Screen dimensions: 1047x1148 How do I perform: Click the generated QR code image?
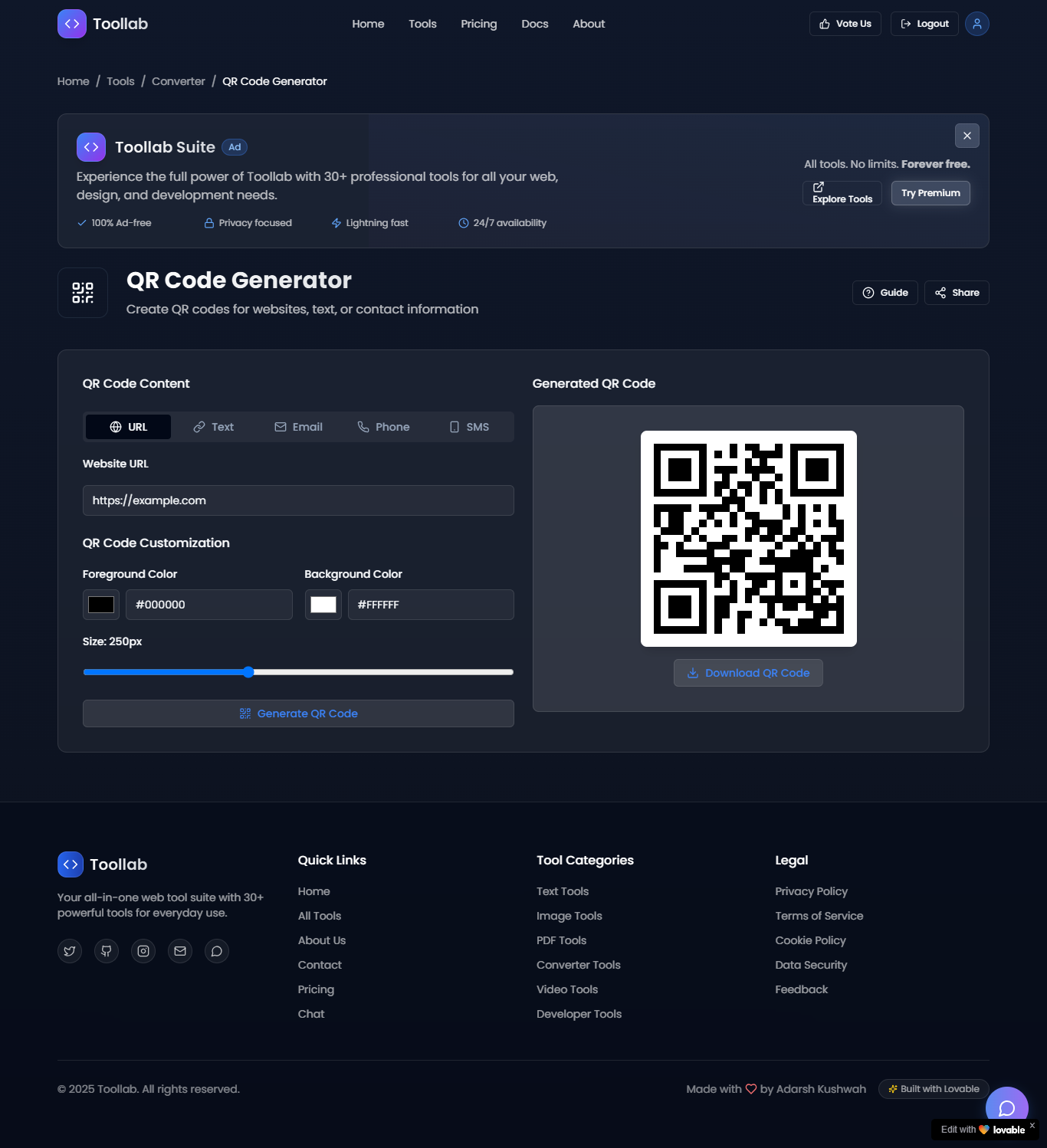(749, 539)
